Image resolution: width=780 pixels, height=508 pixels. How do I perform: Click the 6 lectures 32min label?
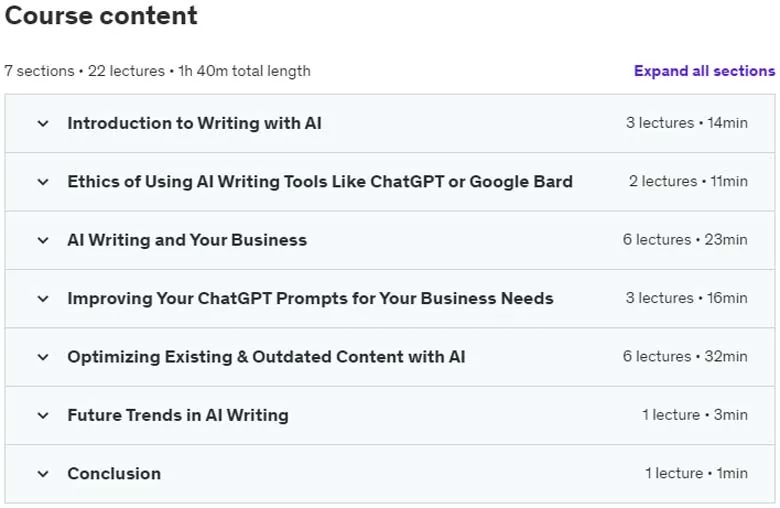click(685, 356)
